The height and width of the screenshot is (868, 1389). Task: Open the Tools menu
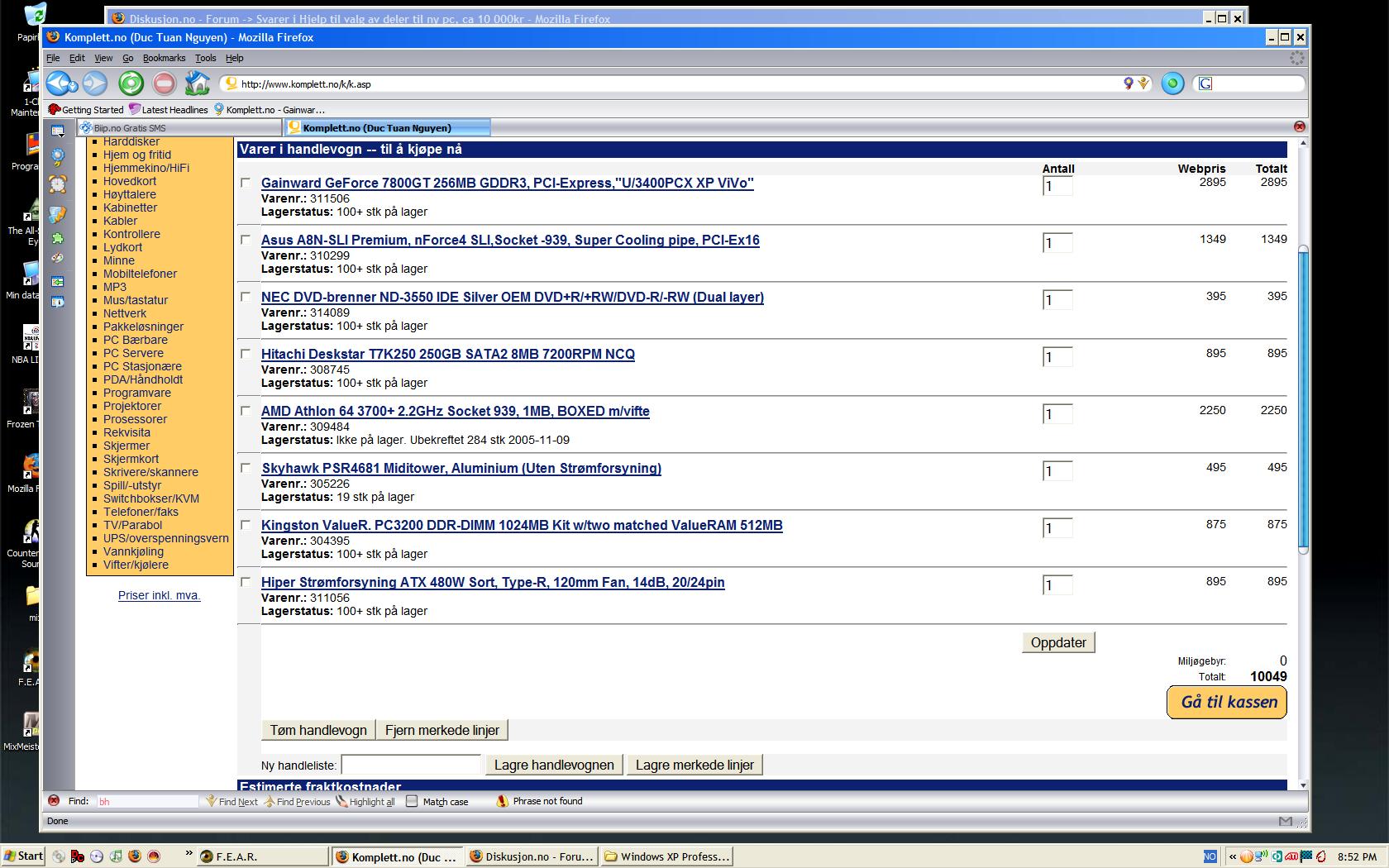pos(205,58)
